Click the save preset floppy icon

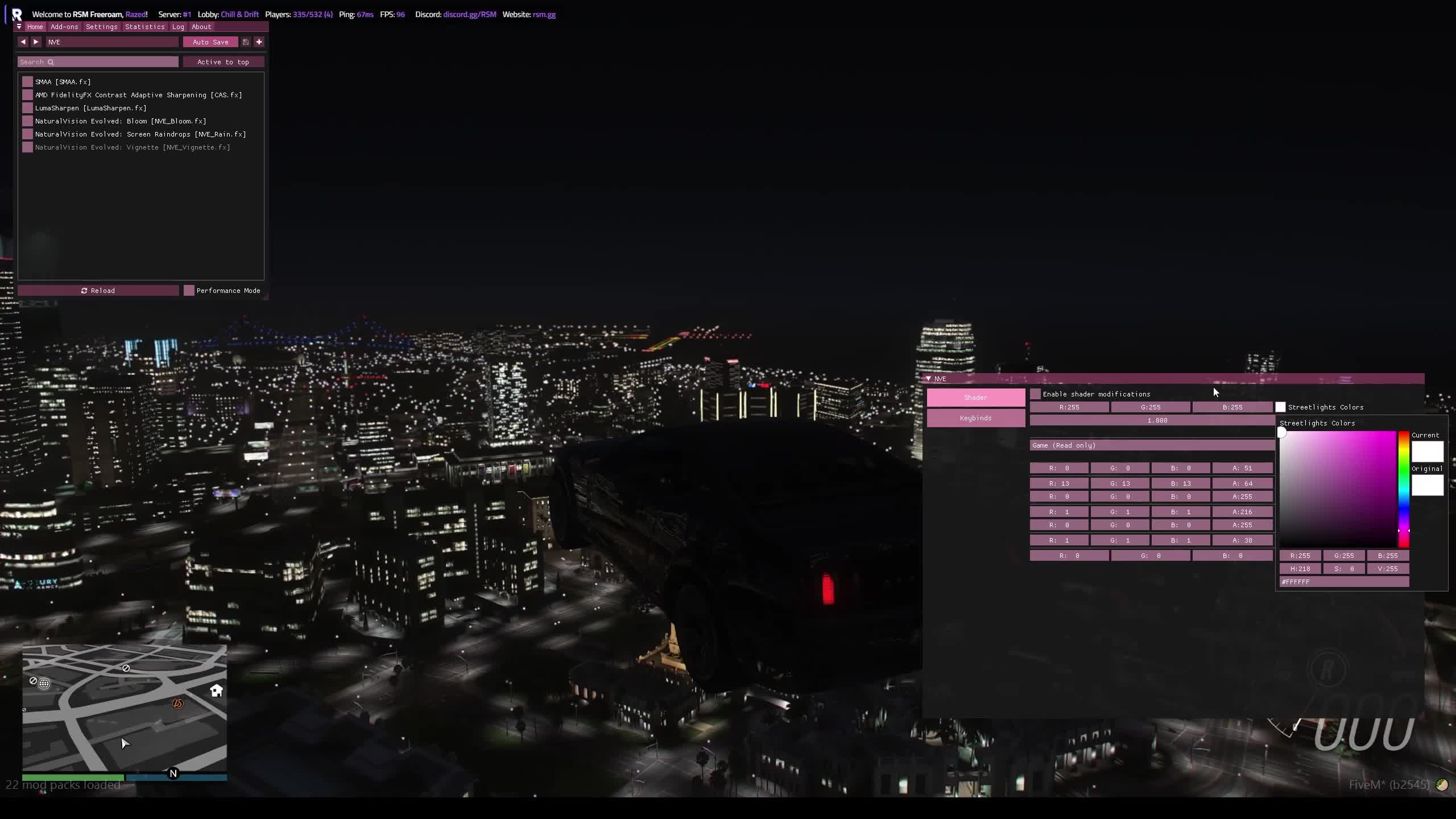point(245,42)
